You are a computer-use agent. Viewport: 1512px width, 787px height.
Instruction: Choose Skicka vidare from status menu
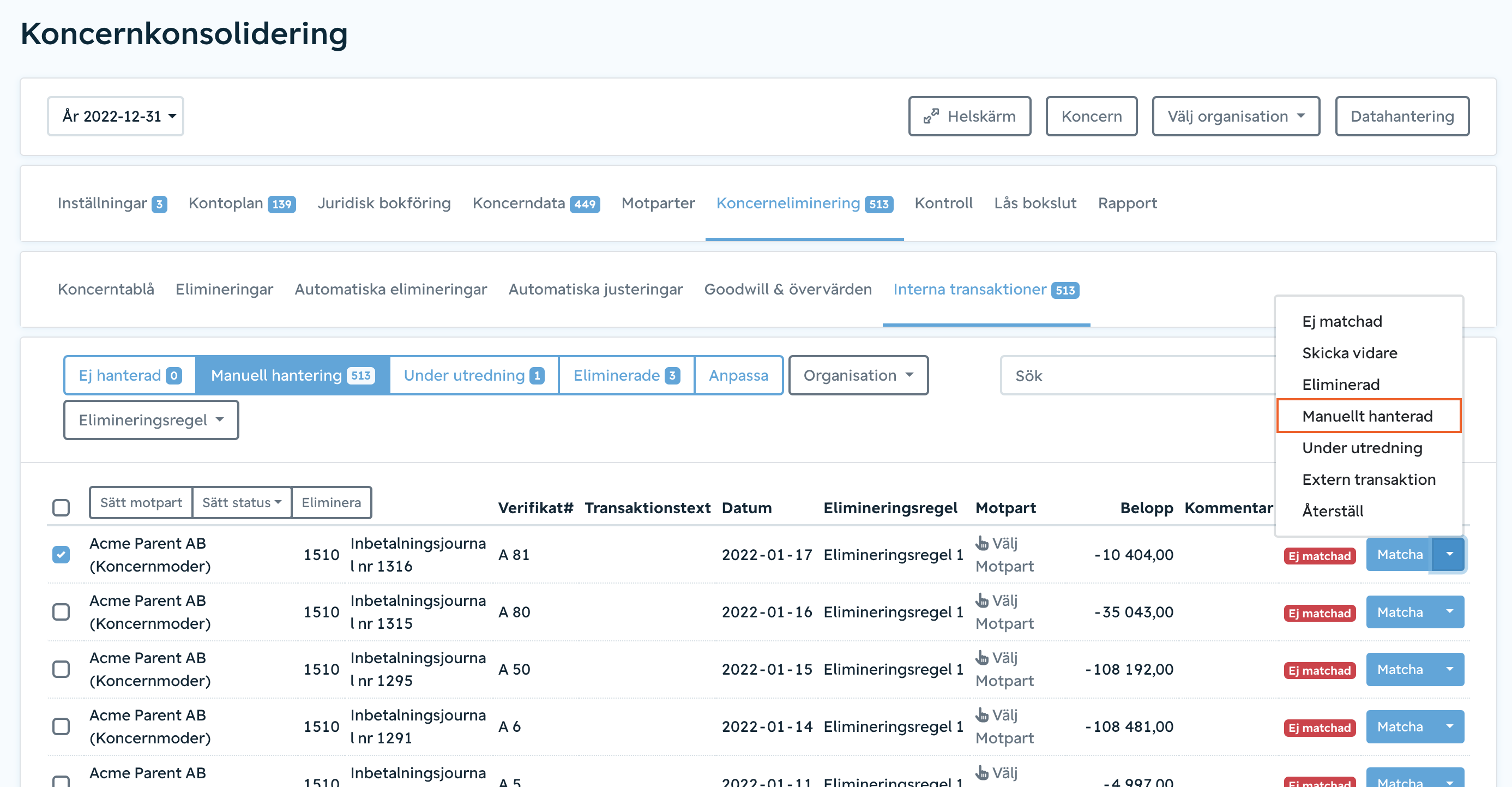coord(1369,353)
